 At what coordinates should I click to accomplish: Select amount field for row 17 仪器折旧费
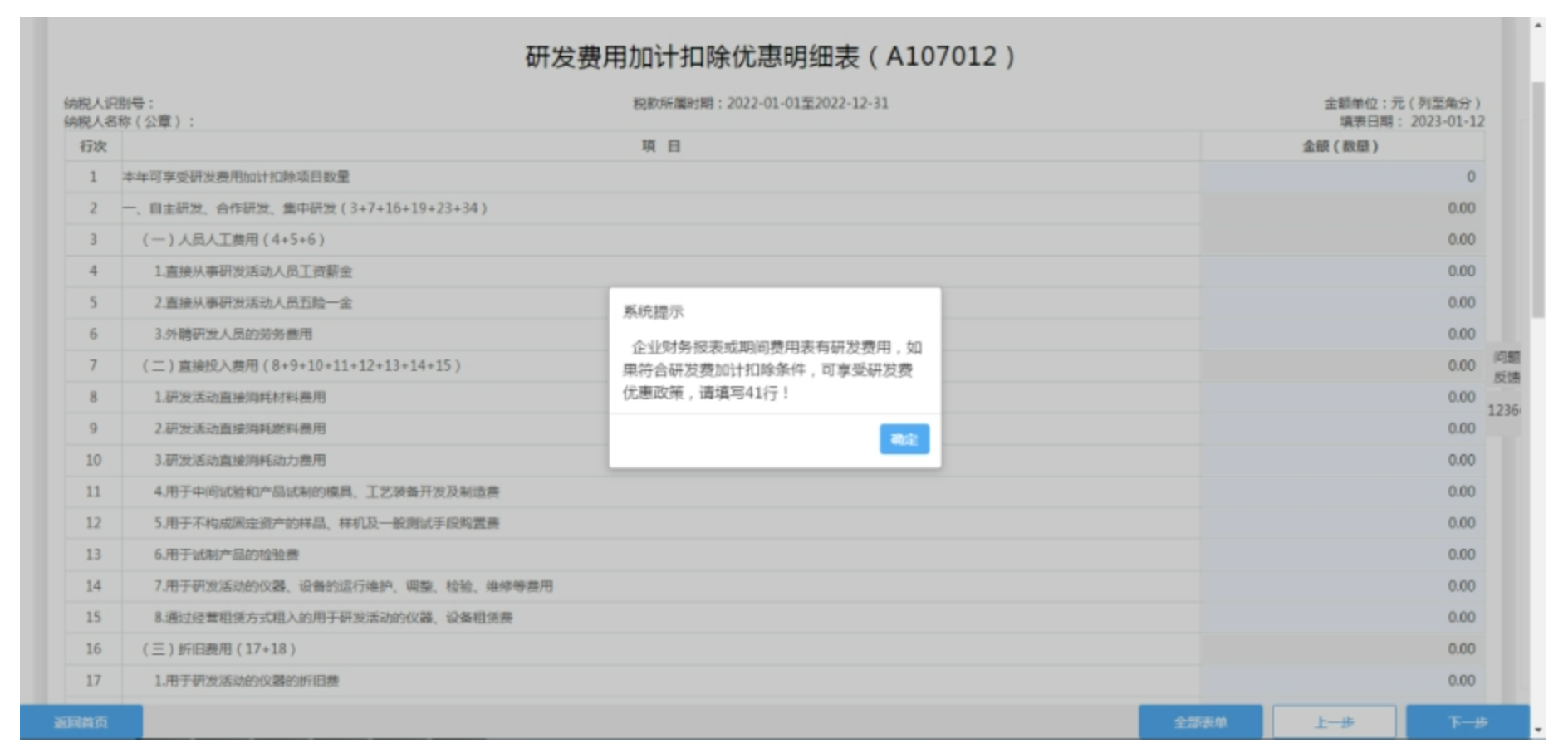pos(1341,681)
